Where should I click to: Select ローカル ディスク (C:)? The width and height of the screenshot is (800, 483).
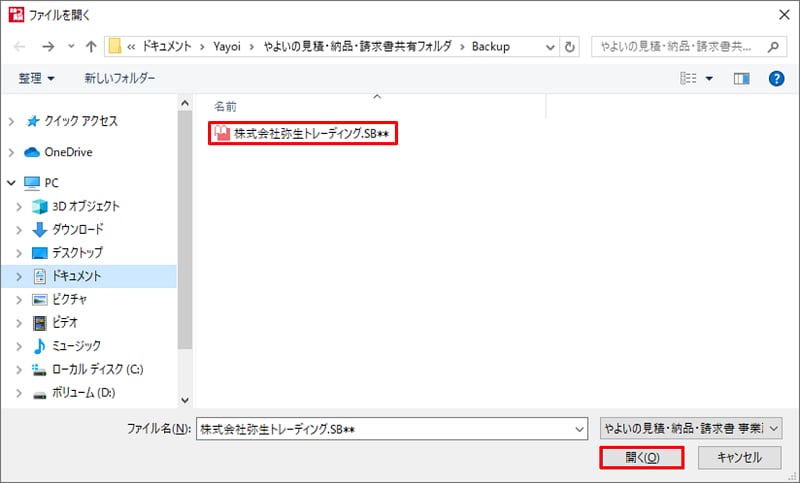[97, 369]
